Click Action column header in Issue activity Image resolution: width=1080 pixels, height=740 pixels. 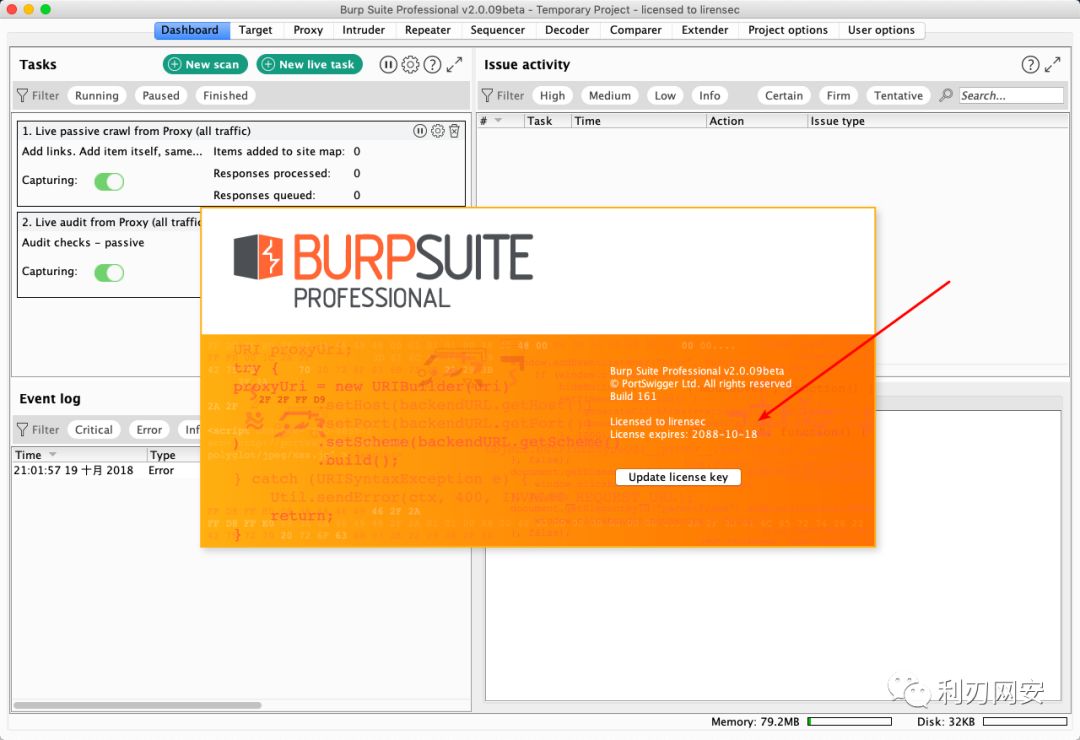click(x=756, y=121)
